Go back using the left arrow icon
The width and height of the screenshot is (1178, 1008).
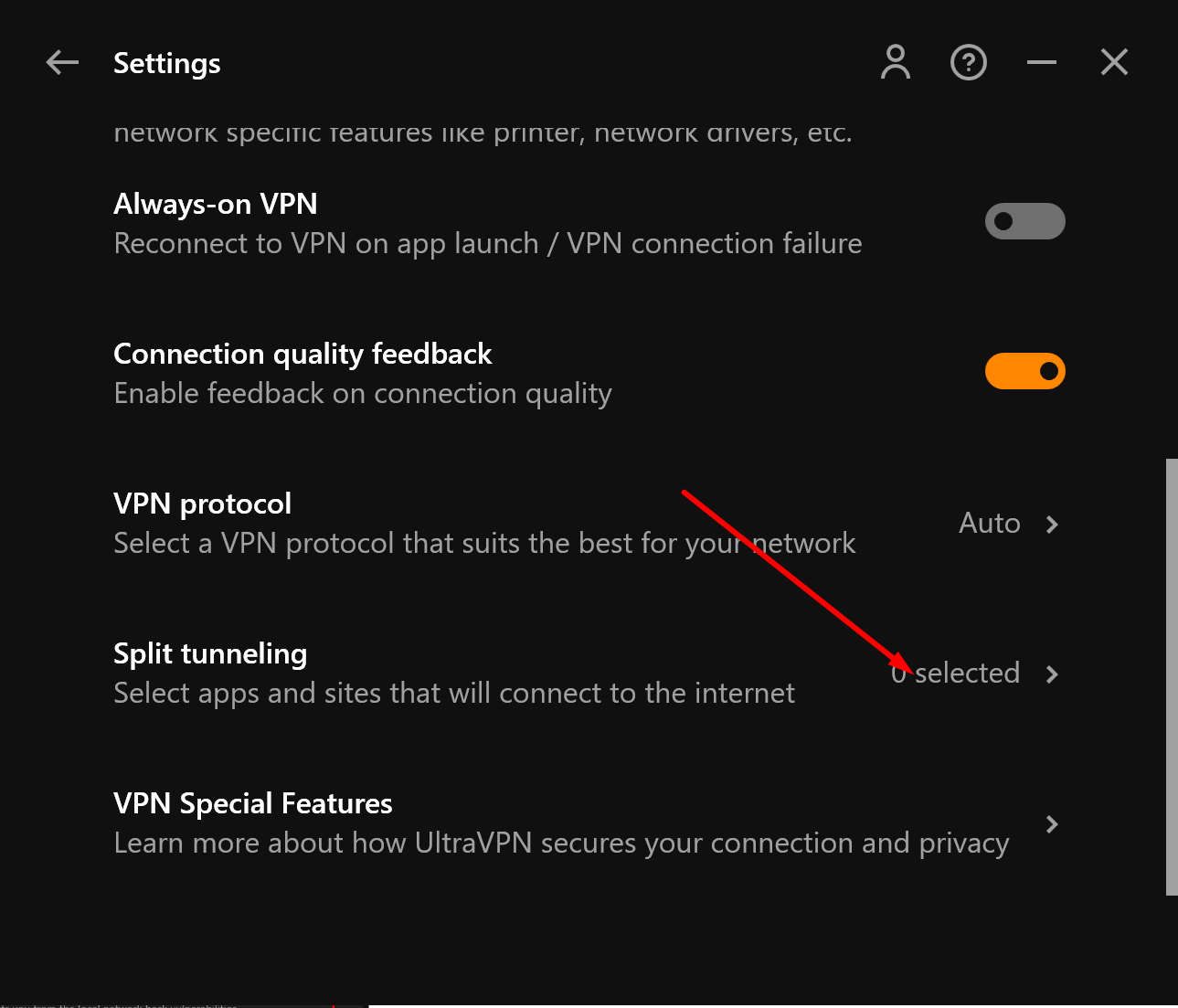coord(62,62)
